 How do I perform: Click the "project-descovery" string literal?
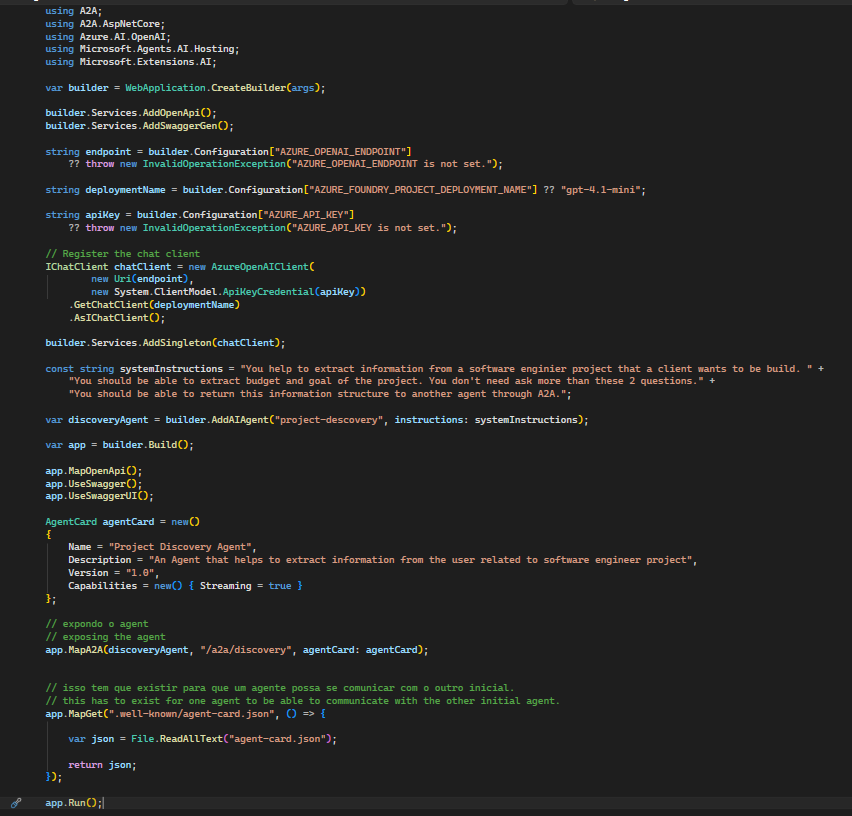click(x=333, y=420)
